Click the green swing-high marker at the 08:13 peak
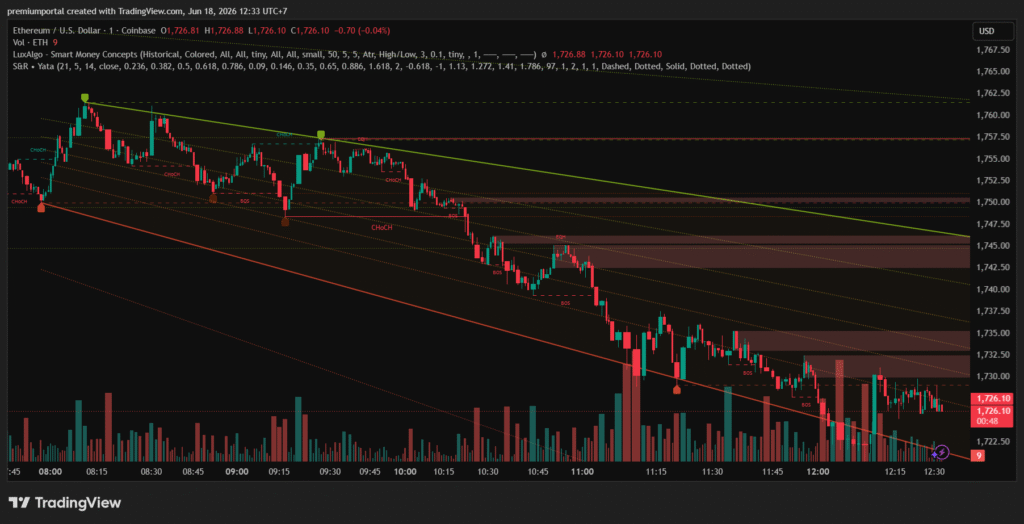The height and width of the screenshot is (524, 1024). pos(85,98)
